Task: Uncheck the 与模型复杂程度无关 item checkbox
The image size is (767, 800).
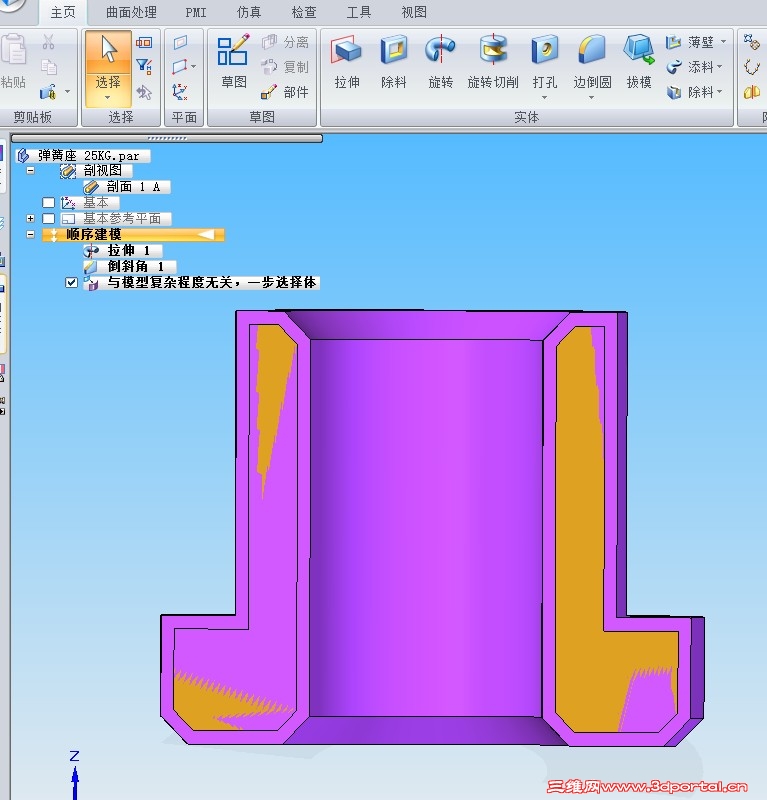Action: tap(71, 282)
